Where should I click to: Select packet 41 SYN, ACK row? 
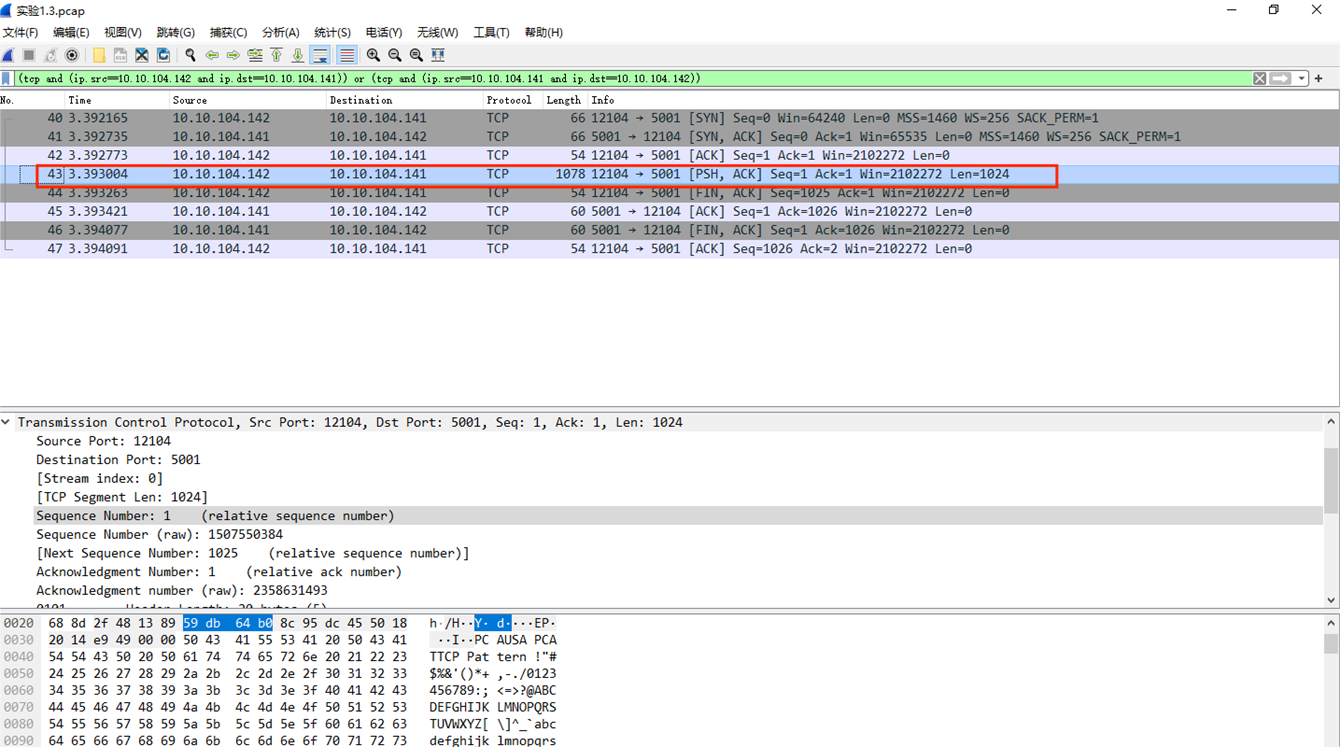(669, 137)
